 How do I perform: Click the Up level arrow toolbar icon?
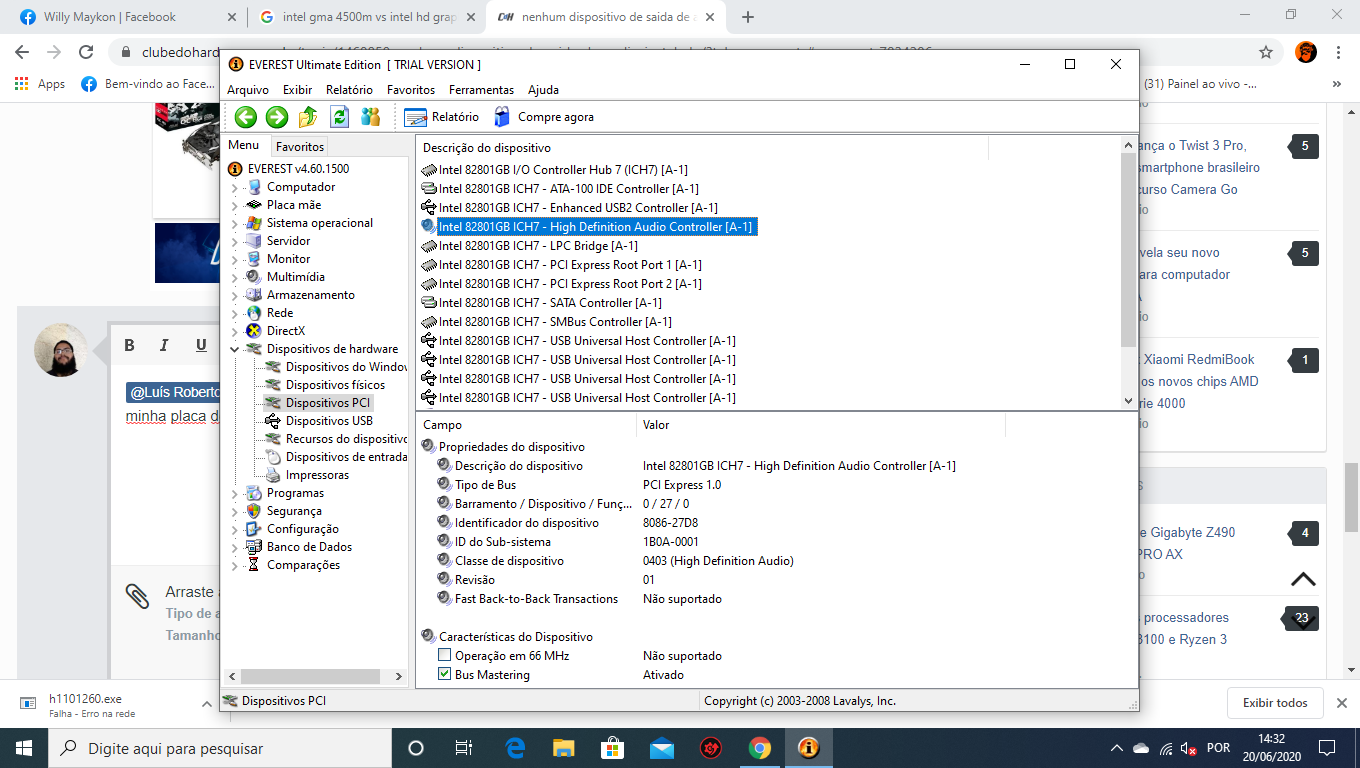[x=308, y=117]
